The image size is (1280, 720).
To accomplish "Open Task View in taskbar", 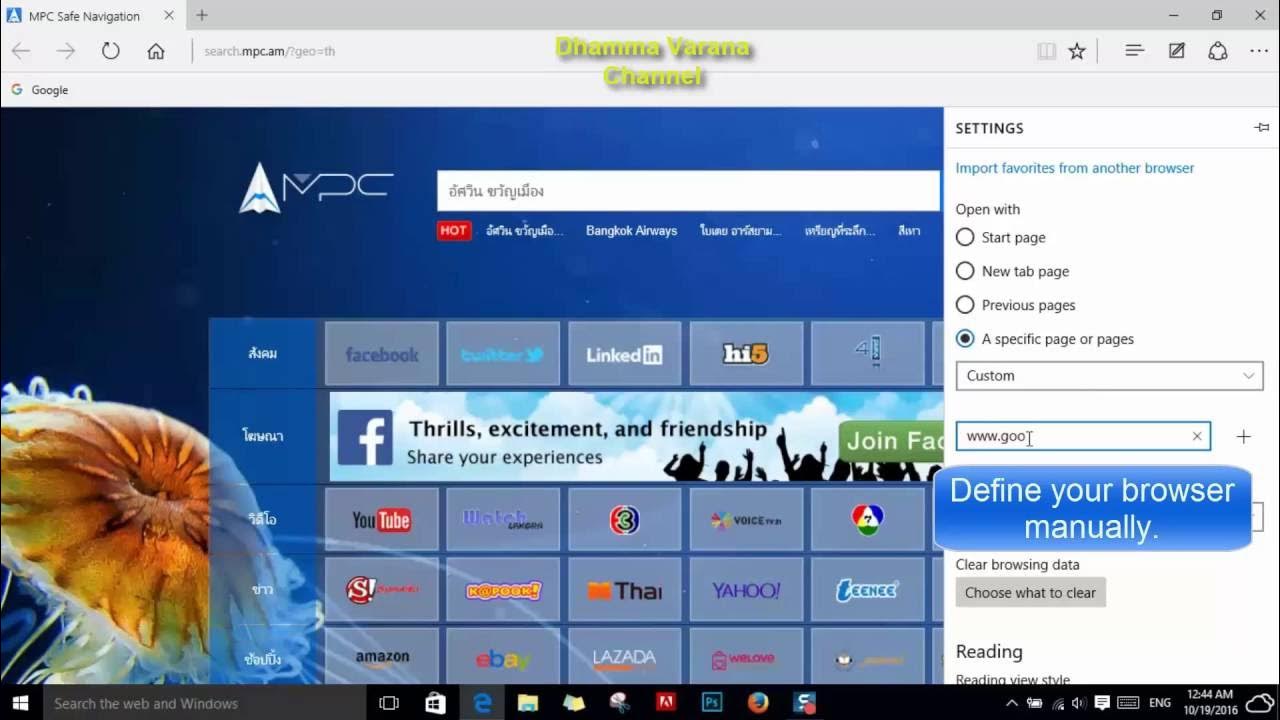I will (x=389, y=703).
